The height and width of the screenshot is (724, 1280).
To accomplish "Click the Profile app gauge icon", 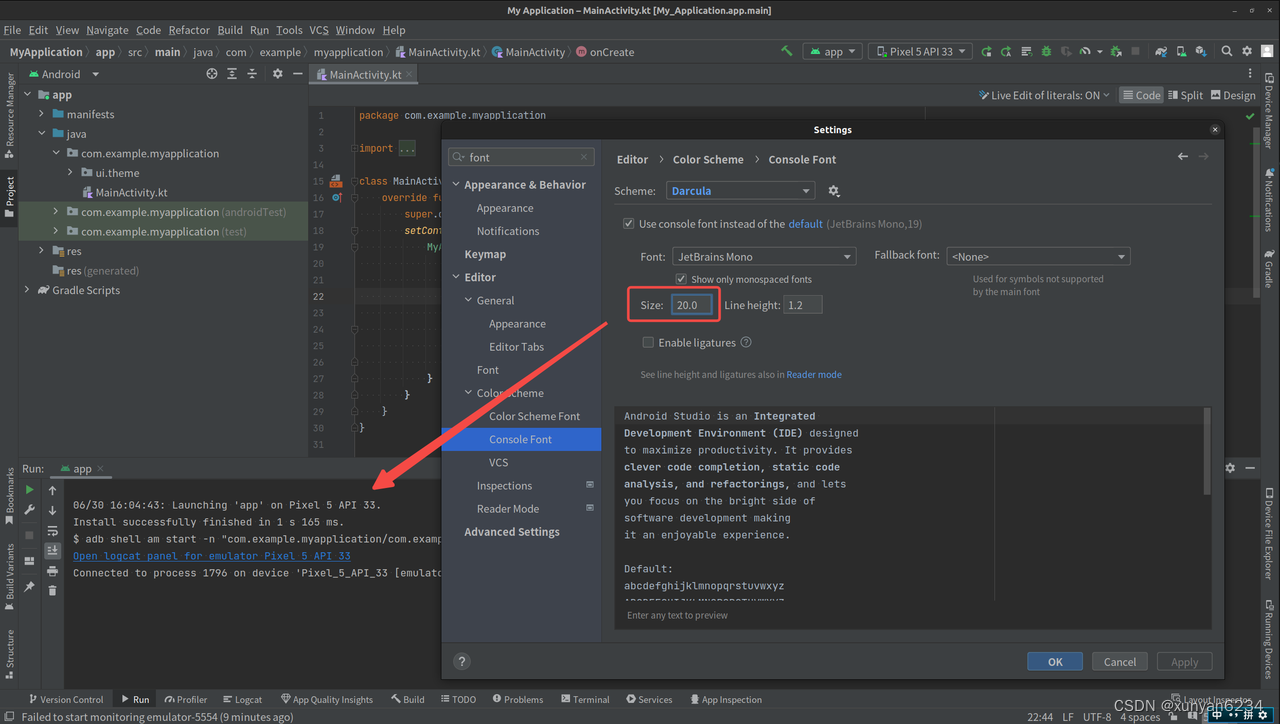I will pos(1084,51).
